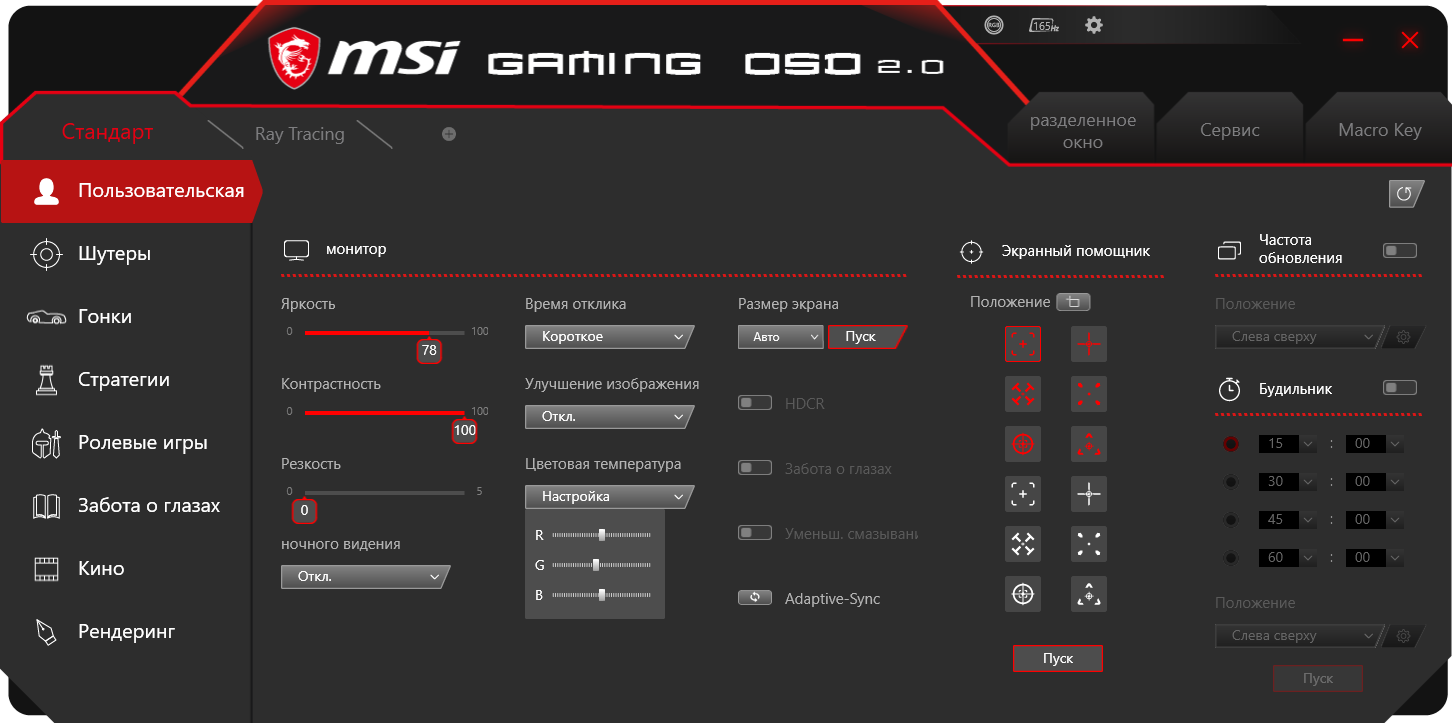This screenshot has width=1452, height=723.
Task: Select the red square-bracket crosshair with center plus
Action: click(x=1023, y=344)
